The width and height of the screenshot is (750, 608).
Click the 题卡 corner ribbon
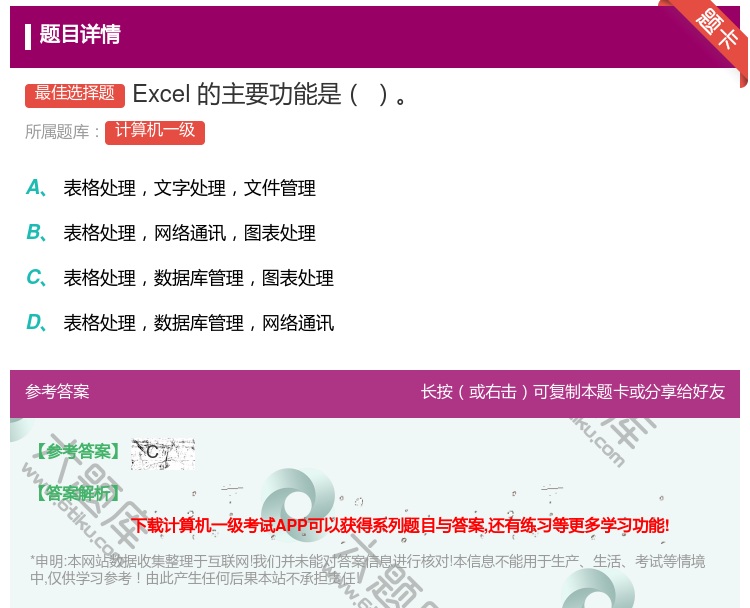click(x=715, y=33)
